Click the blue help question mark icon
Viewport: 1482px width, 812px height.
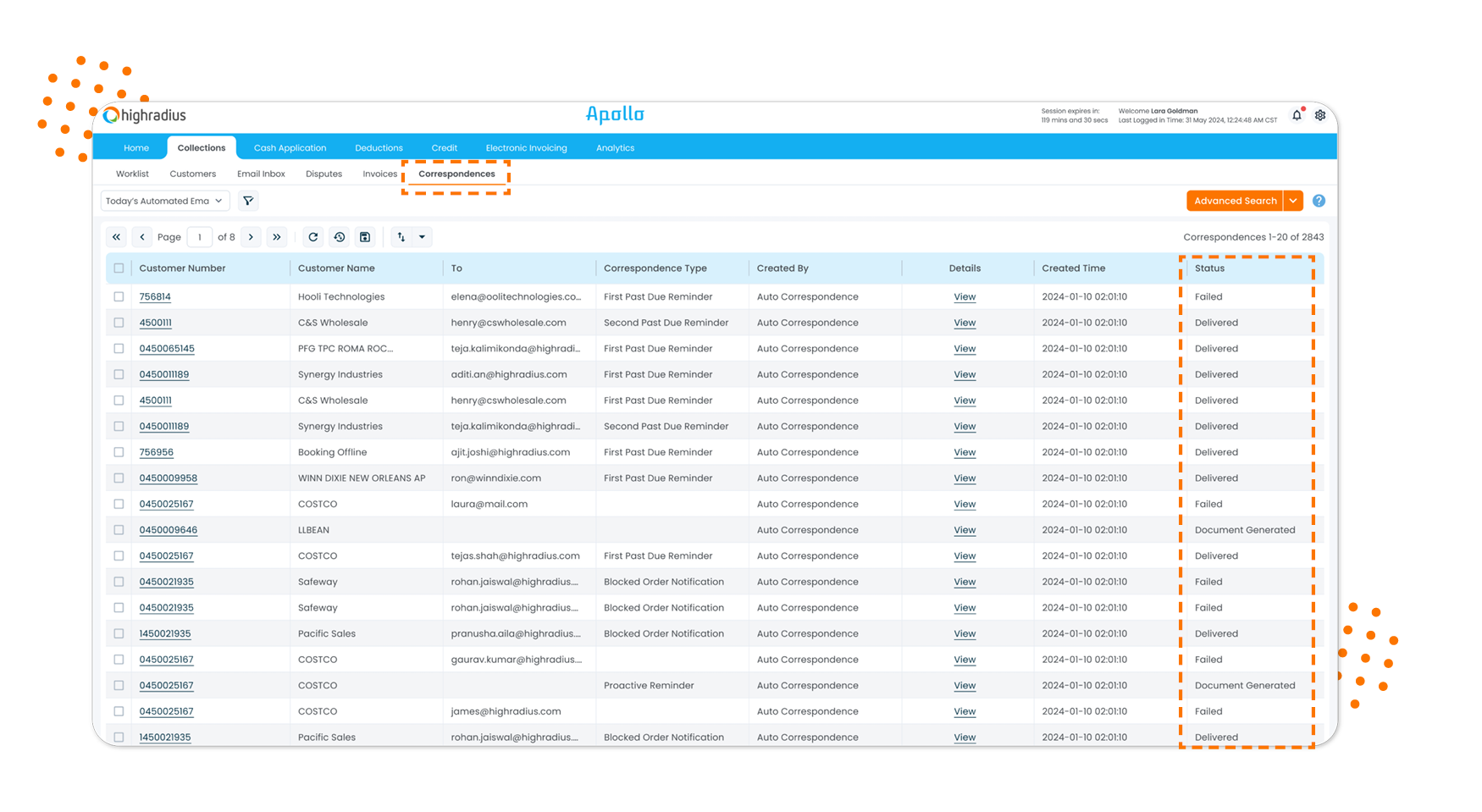coord(1319,201)
